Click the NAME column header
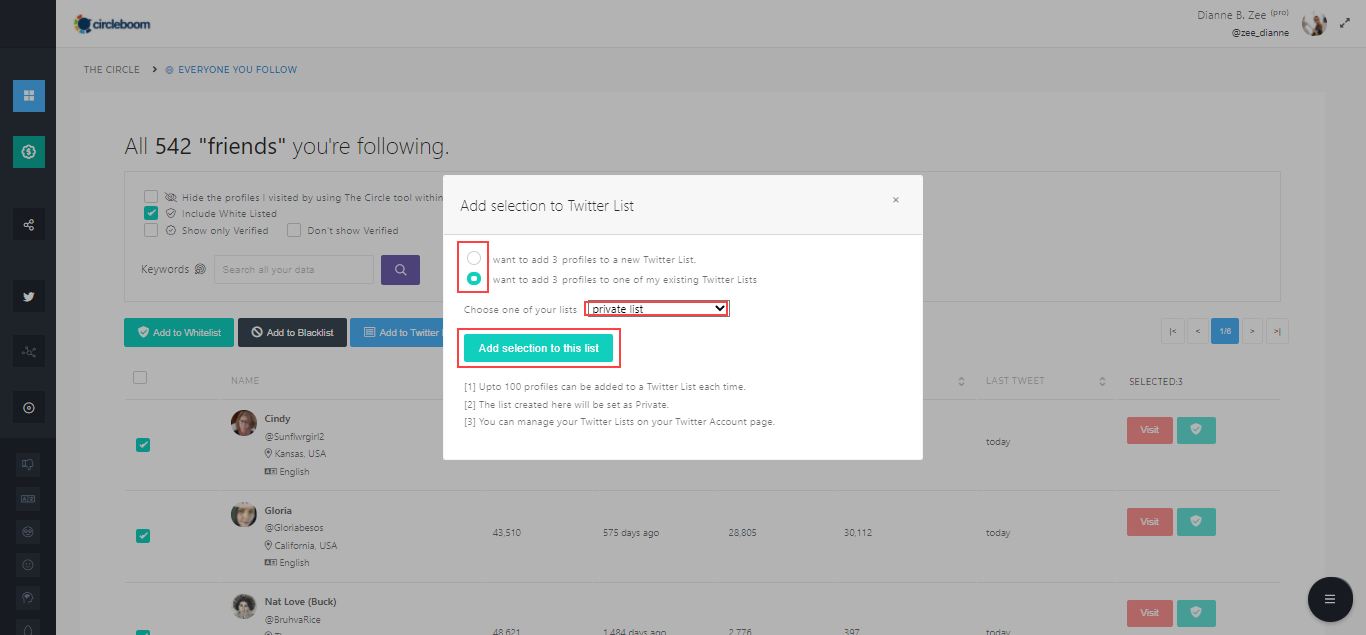1366x635 pixels. click(245, 381)
